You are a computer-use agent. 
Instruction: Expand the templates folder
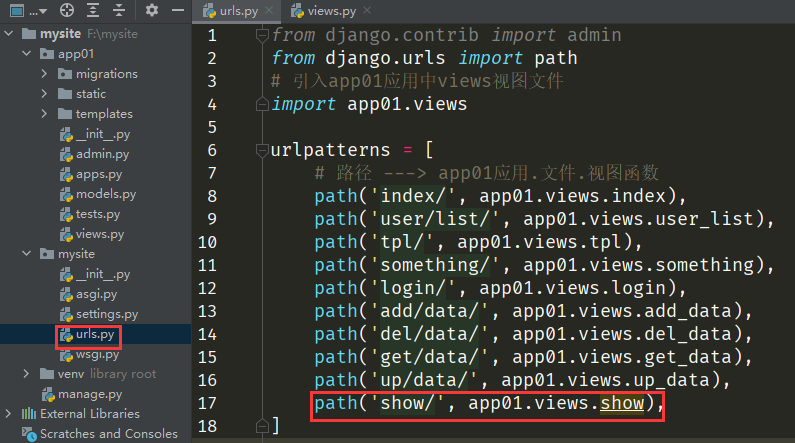coord(44,114)
